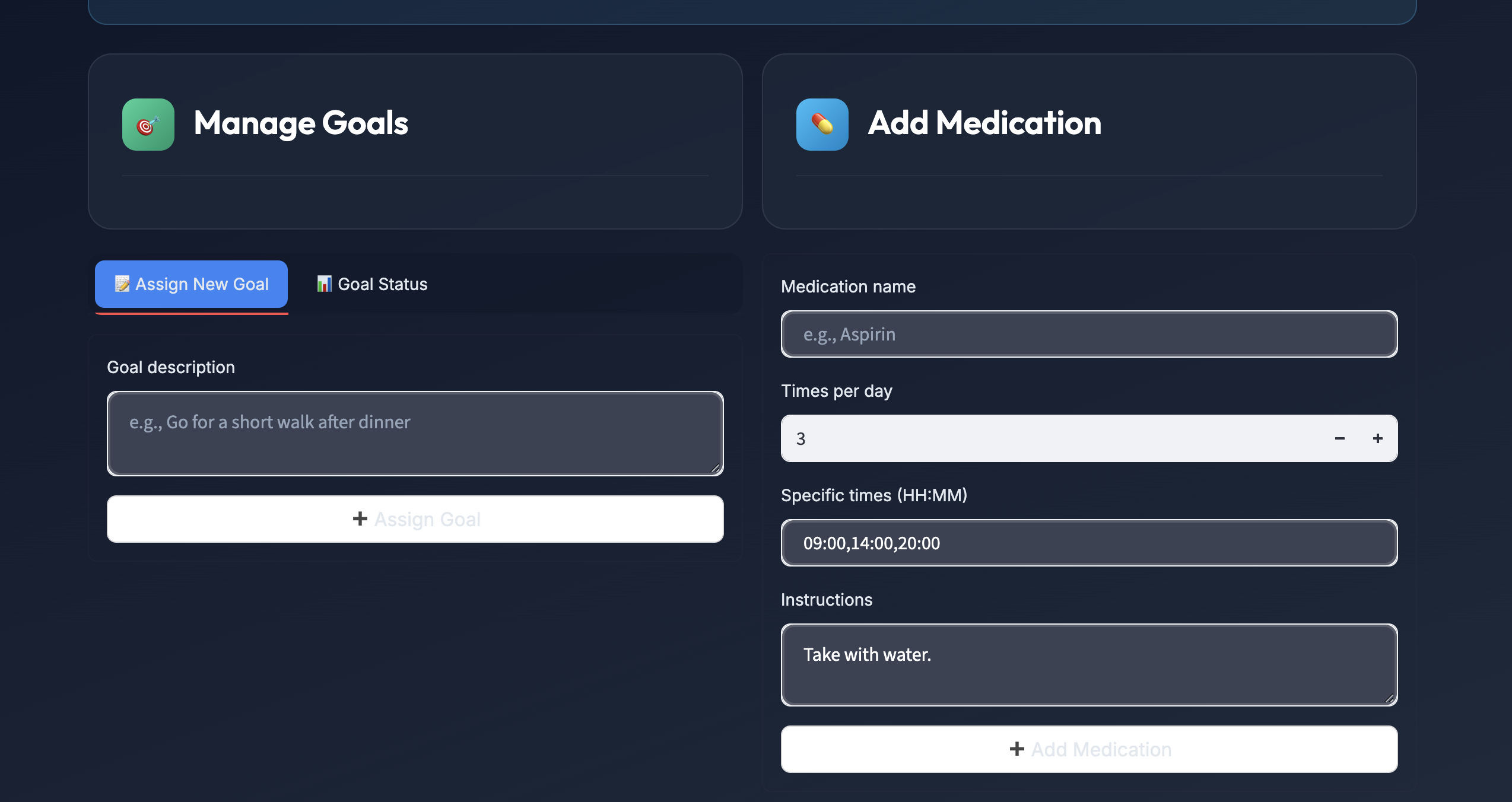Select the Assign New Goal tab

click(x=191, y=284)
